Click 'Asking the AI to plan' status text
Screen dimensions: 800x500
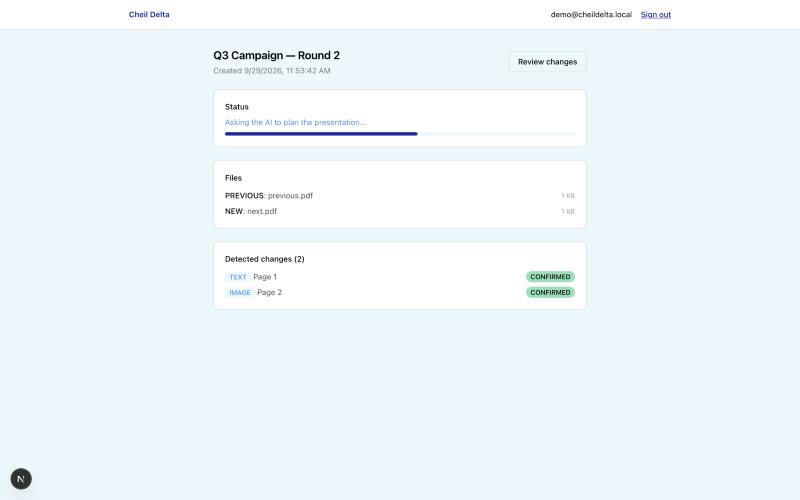point(295,122)
